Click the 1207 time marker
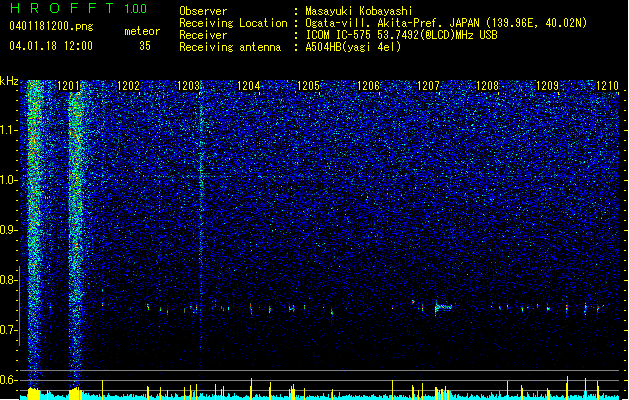 coord(428,85)
